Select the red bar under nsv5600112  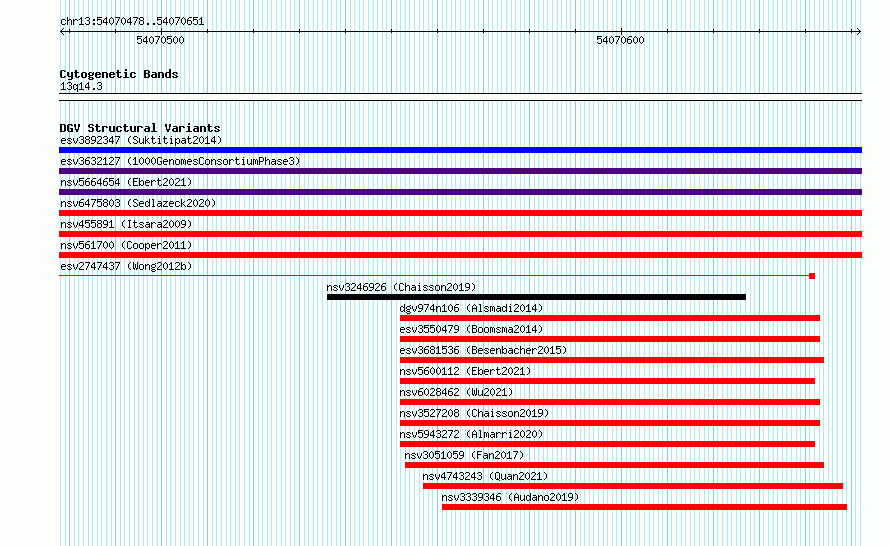(607, 381)
